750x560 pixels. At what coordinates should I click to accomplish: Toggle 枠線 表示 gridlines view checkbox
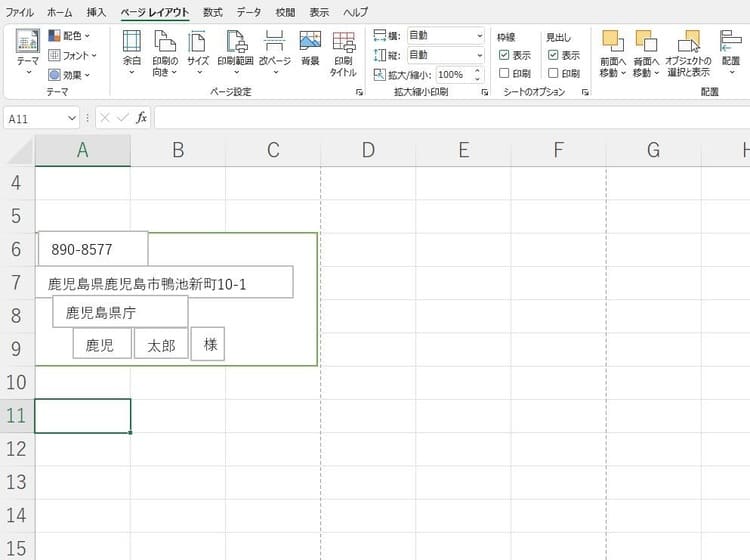pos(504,55)
